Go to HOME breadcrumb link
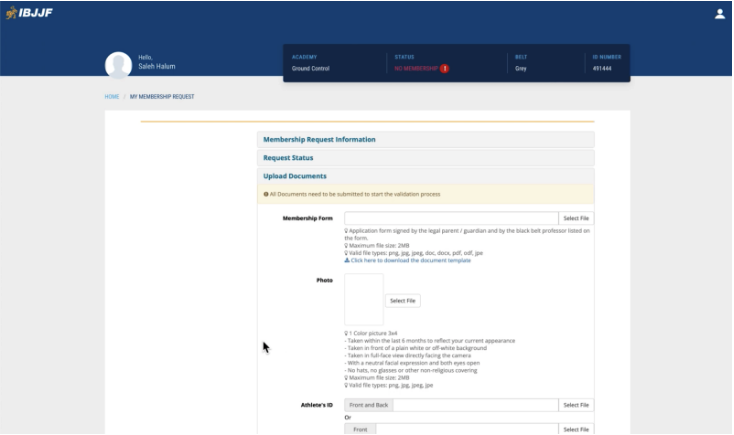 pos(111,97)
